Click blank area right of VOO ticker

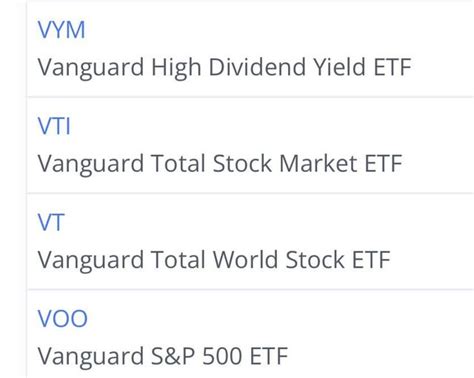coord(280,318)
